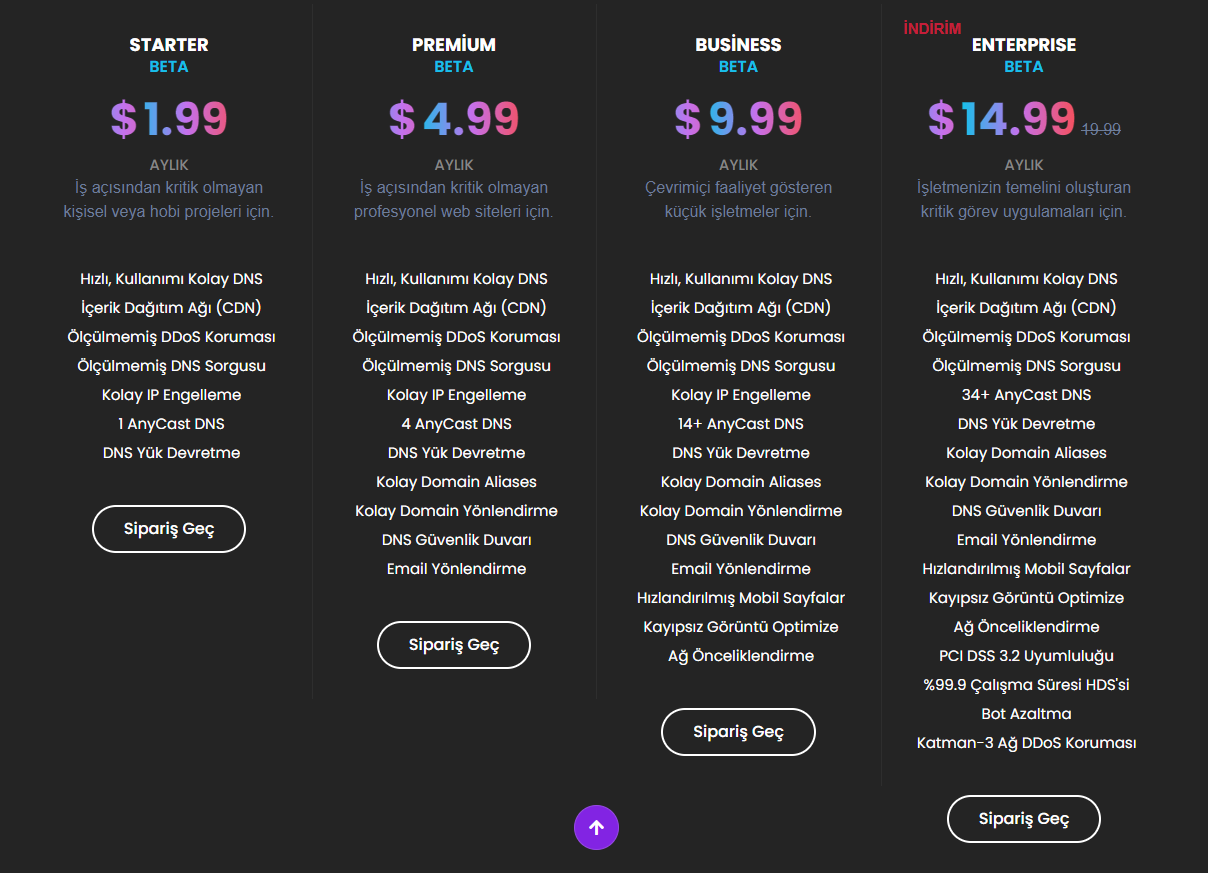This screenshot has width=1208, height=873.
Task: Select the PREMİUM plan title
Action: 453,45
